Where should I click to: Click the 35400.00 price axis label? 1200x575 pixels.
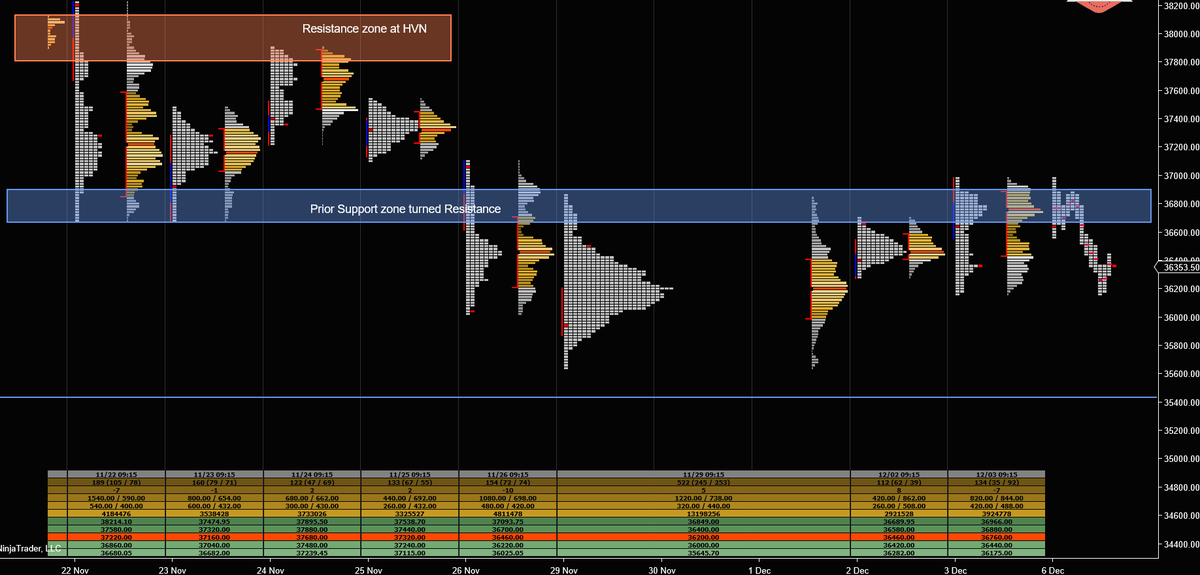coord(1180,402)
